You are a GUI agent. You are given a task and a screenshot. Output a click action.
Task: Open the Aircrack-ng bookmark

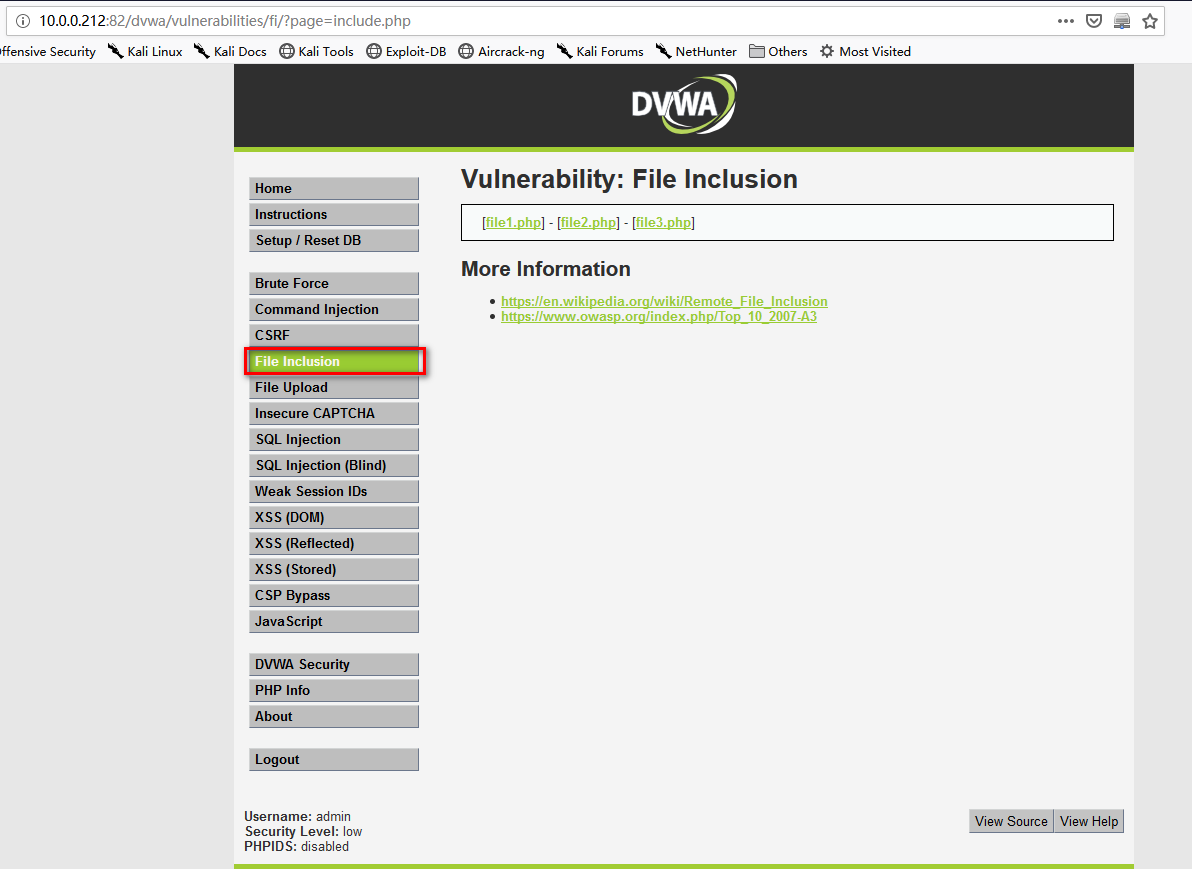coord(501,51)
